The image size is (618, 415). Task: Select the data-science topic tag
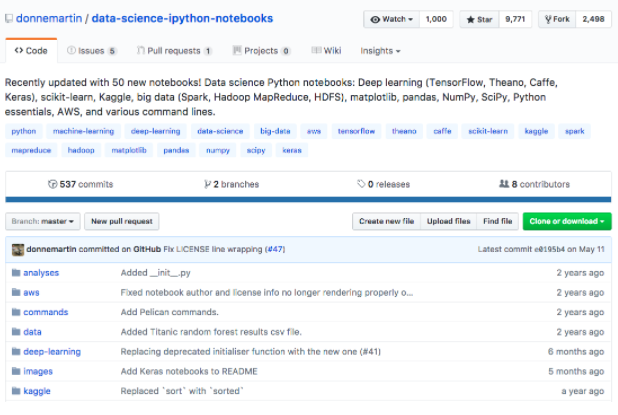coord(220,131)
